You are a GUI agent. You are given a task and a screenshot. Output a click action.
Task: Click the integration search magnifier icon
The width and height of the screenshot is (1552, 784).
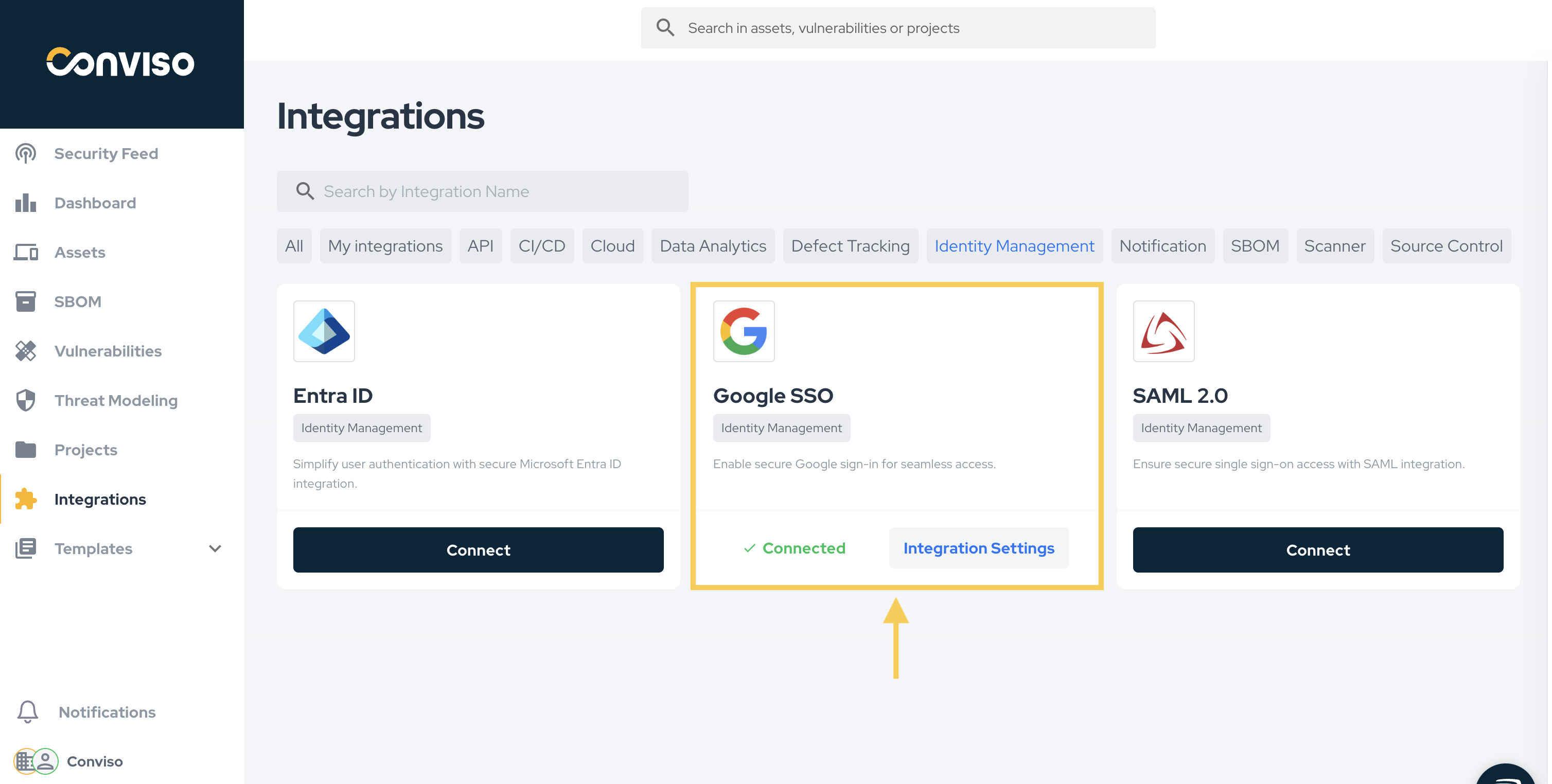tap(305, 191)
